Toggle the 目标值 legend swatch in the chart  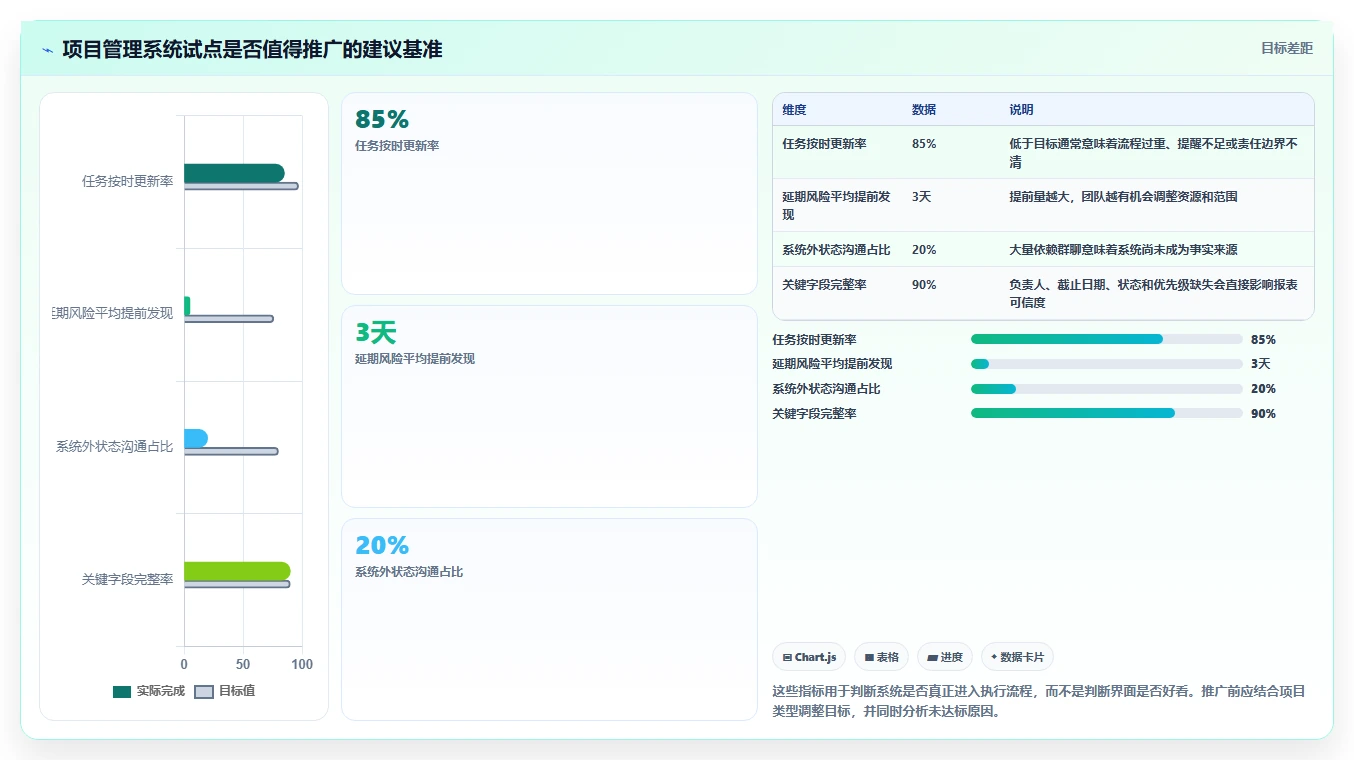(x=204, y=691)
